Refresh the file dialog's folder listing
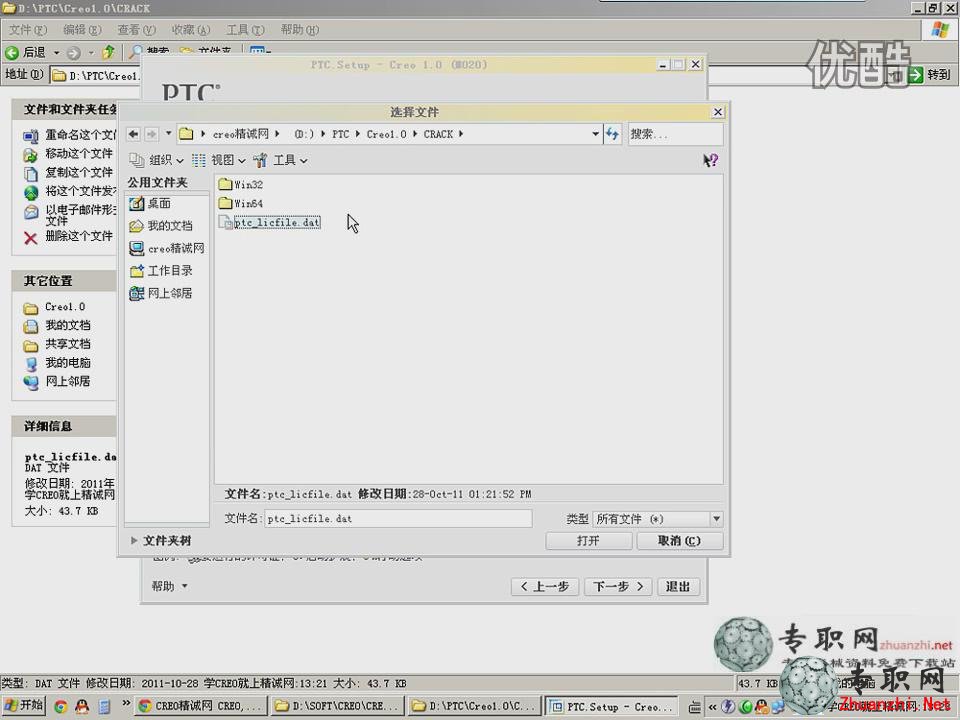960x720 pixels. [612, 133]
